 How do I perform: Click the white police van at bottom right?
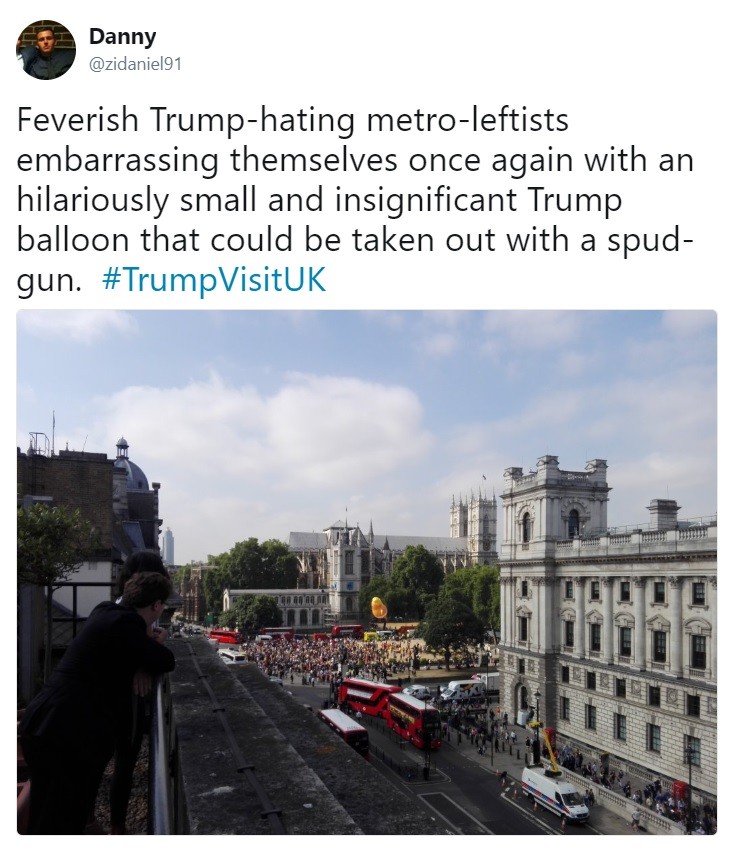point(555,793)
